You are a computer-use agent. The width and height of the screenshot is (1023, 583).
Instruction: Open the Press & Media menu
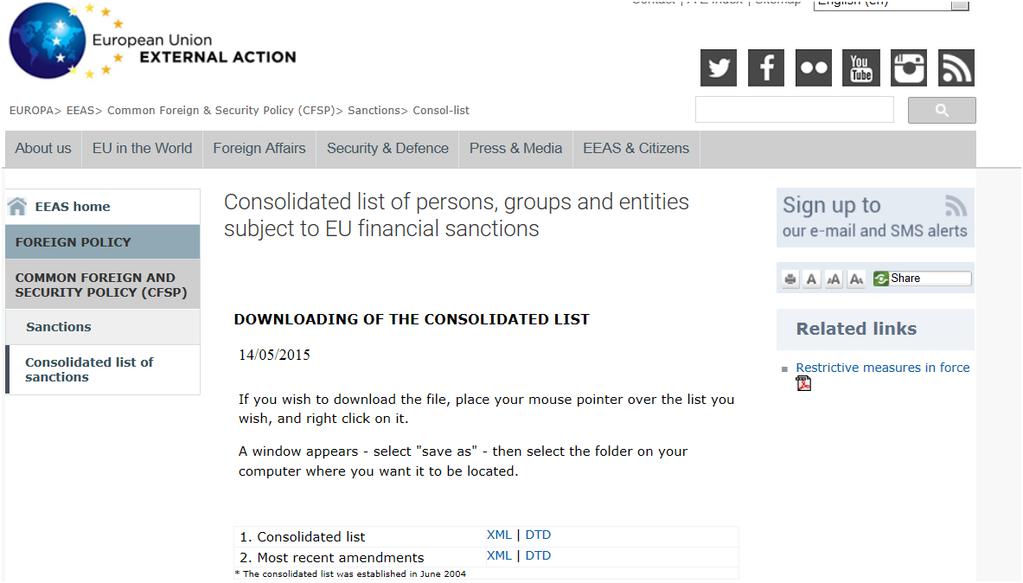(x=515, y=149)
